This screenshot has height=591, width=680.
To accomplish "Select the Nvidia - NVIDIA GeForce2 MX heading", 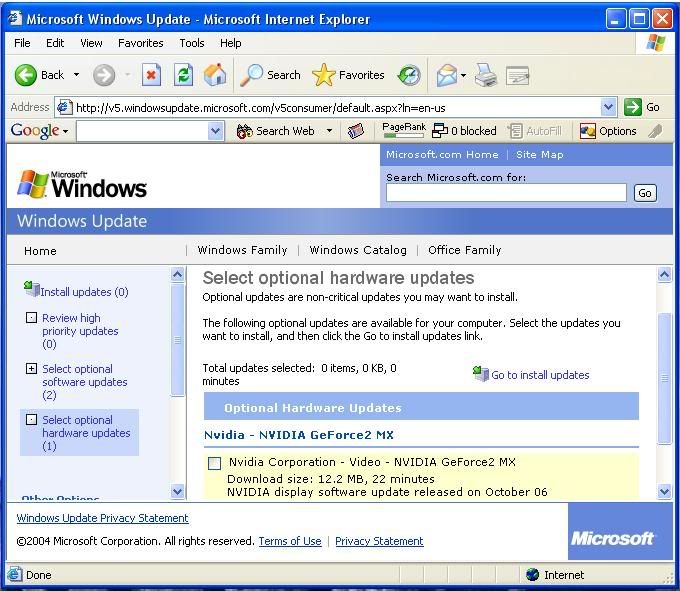I will click(x=299, y=435).
